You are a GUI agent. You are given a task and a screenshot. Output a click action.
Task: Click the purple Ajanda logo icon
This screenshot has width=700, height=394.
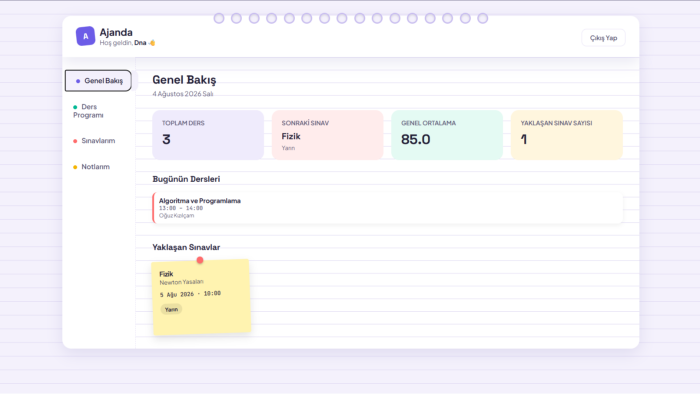[x=85, y=36]
